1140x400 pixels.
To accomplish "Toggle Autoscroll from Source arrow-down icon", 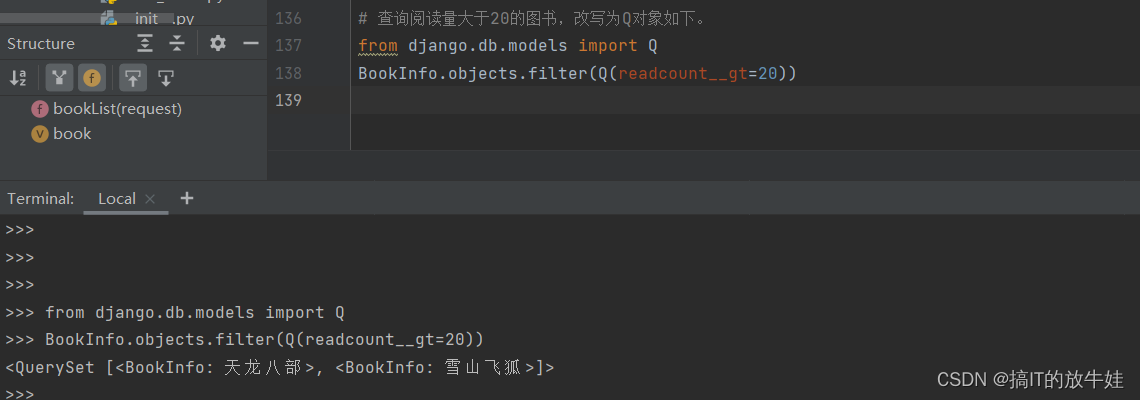I will tap(166, 78).
